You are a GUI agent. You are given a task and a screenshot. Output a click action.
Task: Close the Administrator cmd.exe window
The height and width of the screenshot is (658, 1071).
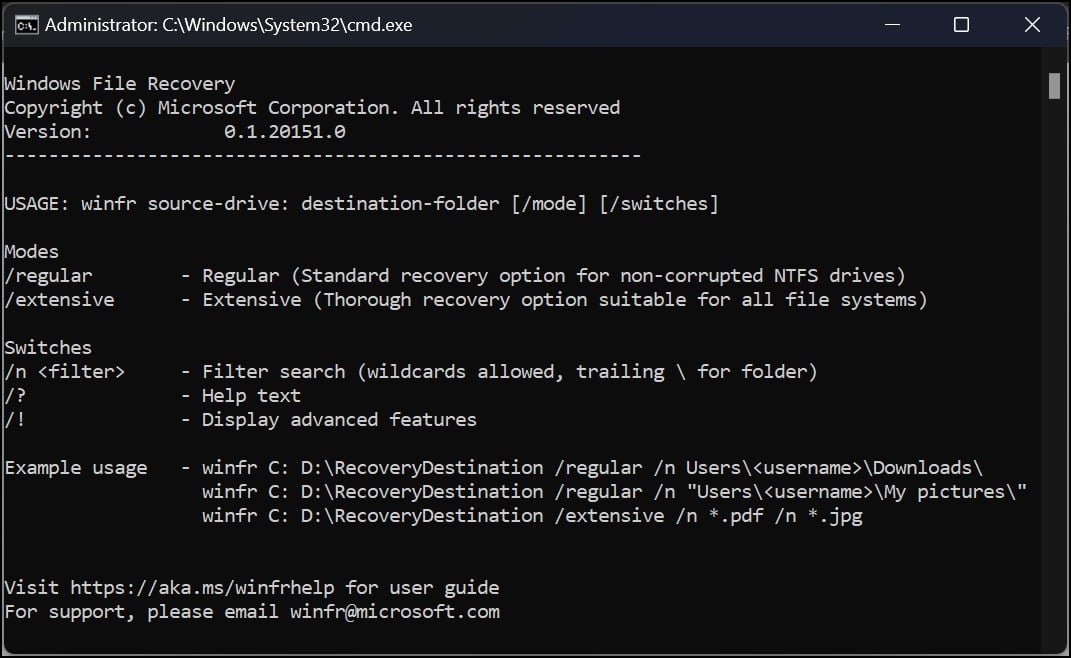pyautogui.click(x=1032, y=25)
